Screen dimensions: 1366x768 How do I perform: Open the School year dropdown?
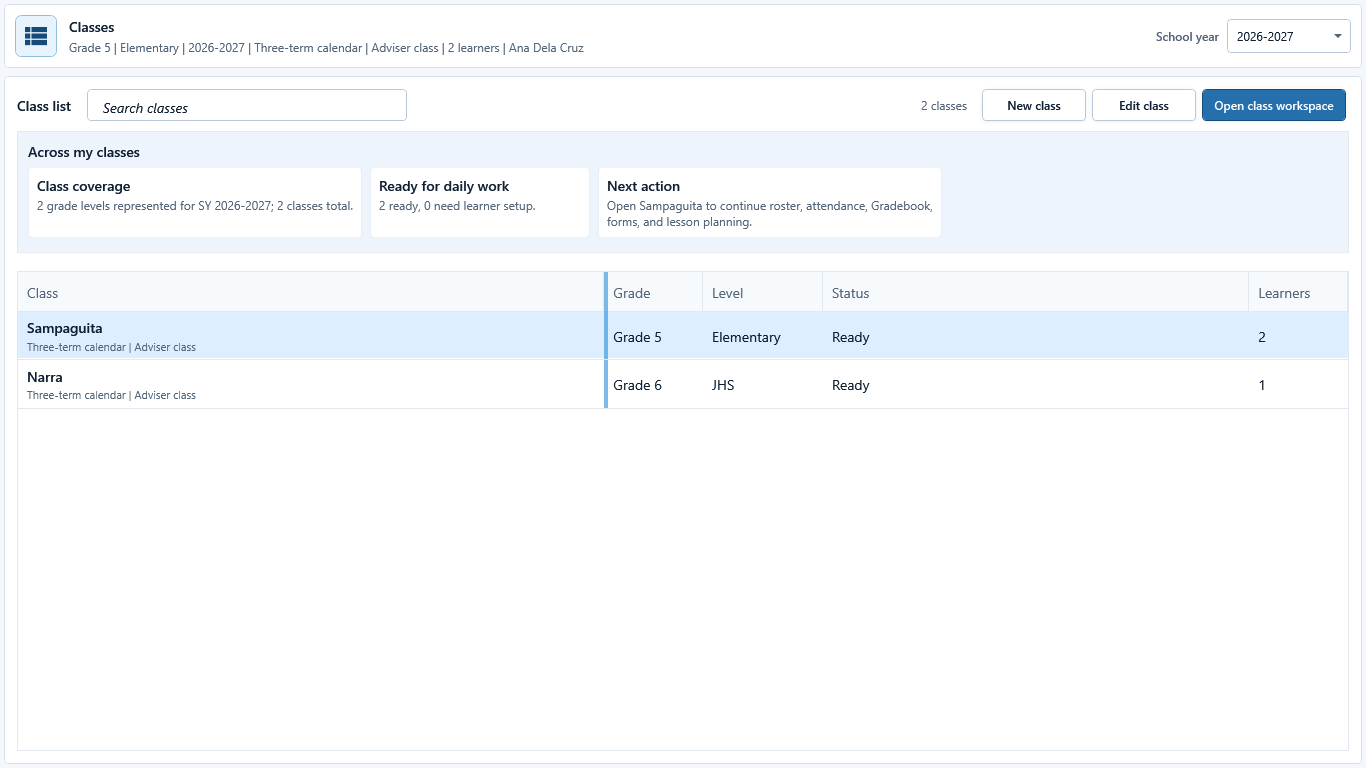click(1288, 36)
